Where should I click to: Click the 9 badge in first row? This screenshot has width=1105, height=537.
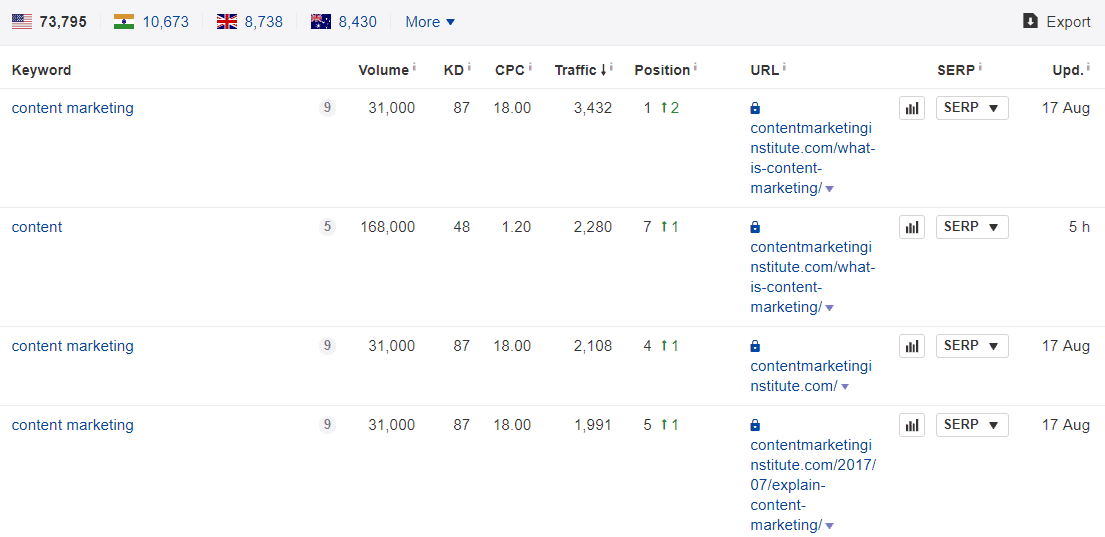(327, 108)
